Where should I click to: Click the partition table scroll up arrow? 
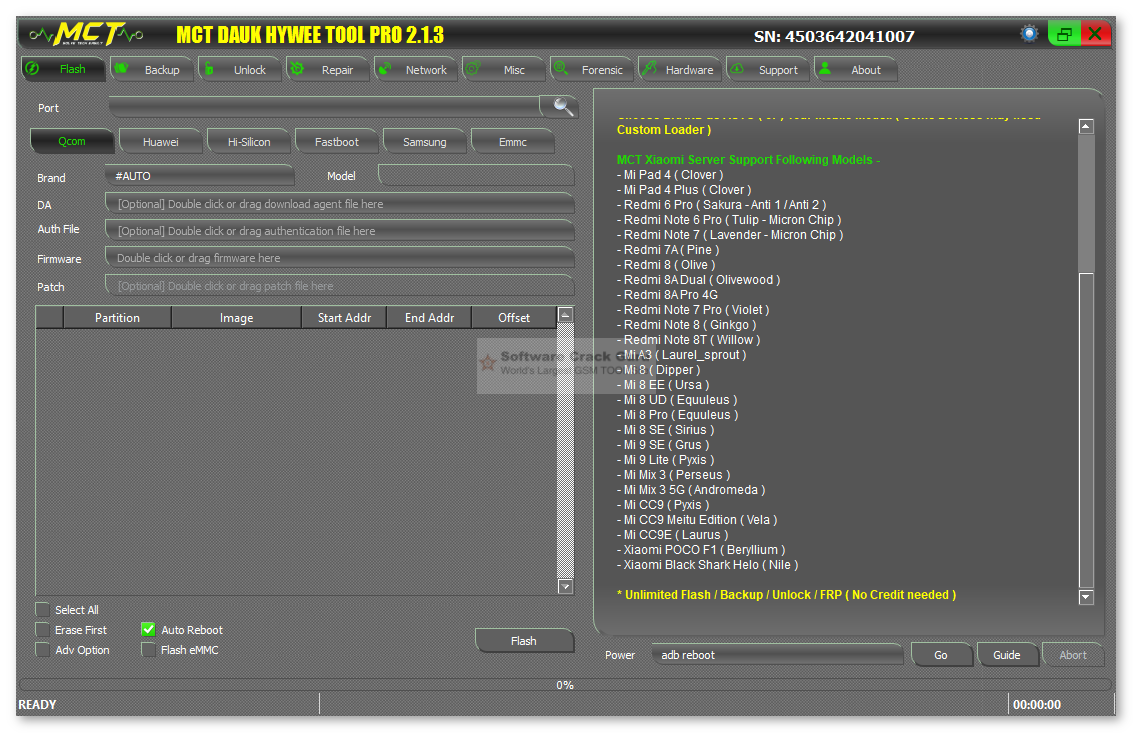pos(566,314)
